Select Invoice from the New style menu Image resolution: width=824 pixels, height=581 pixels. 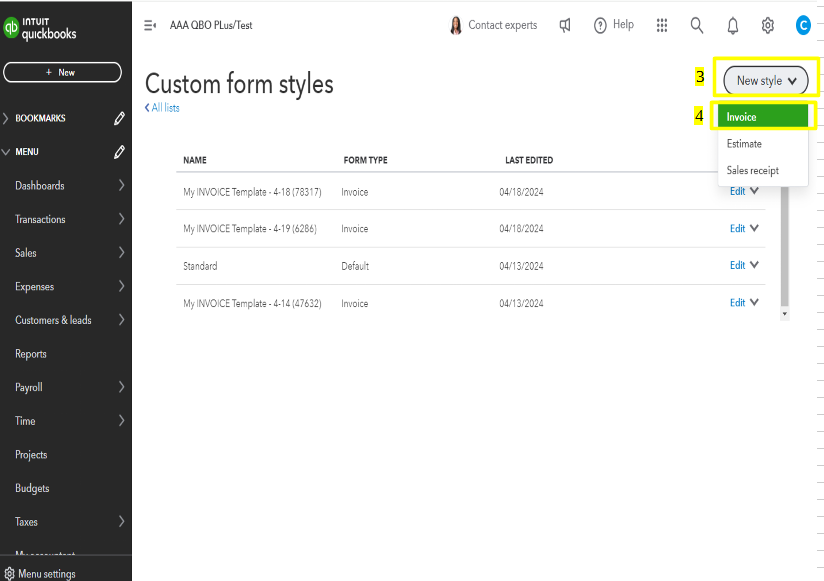point(762,117)
